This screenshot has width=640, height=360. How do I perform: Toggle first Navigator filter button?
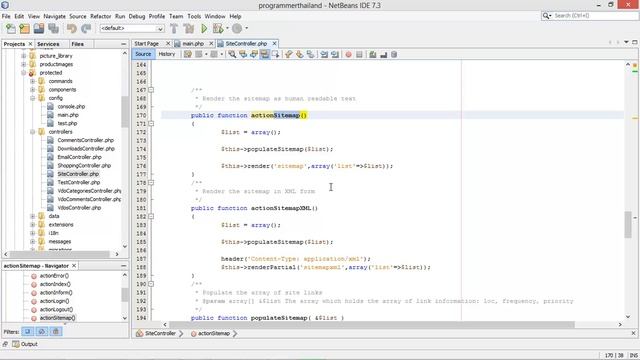pyautogui.click(x=27, y=331)
